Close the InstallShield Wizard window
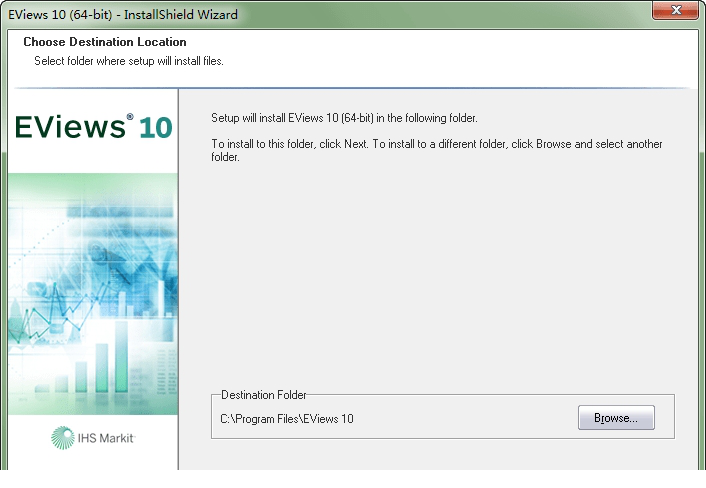 coord(675,10)
